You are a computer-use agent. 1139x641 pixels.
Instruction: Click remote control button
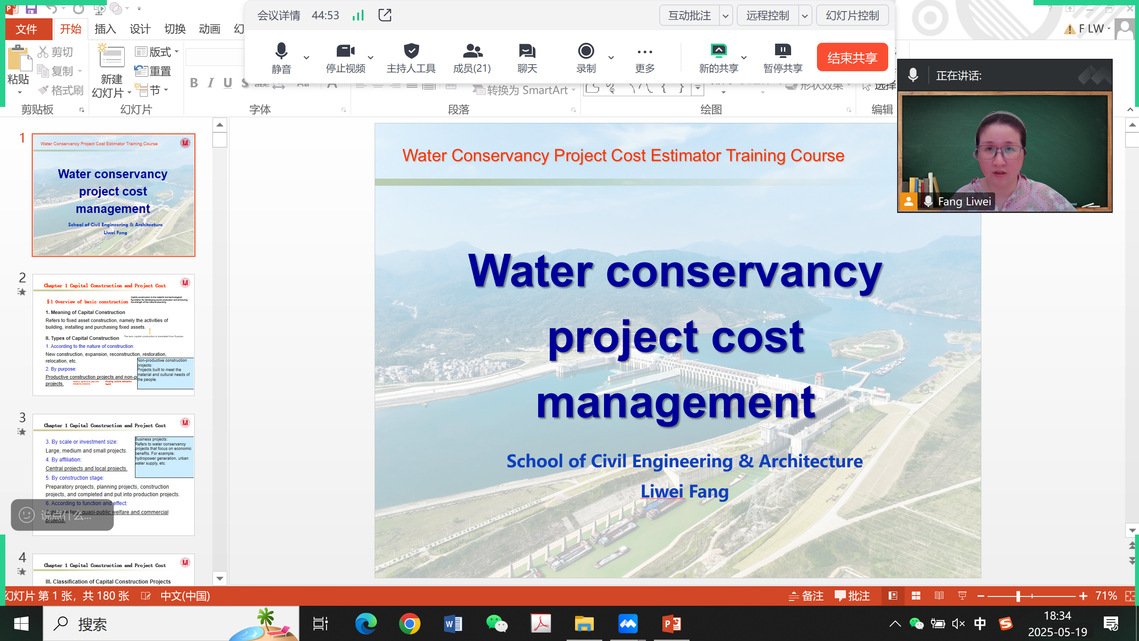point(768,15)
